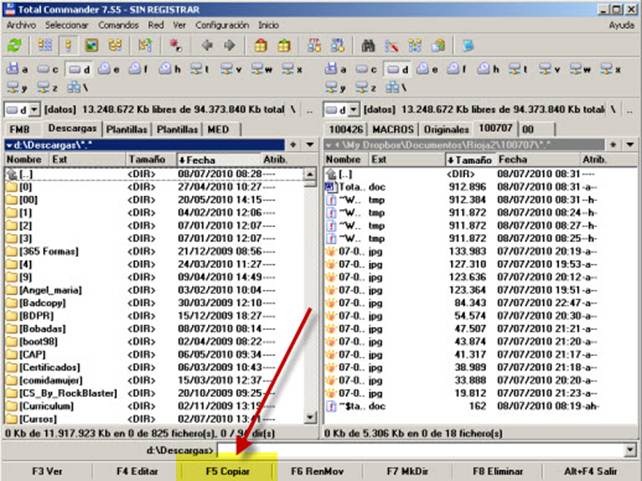
Task: Switch to the FM8 tab in left panel
Action: [x=20, y=129]
